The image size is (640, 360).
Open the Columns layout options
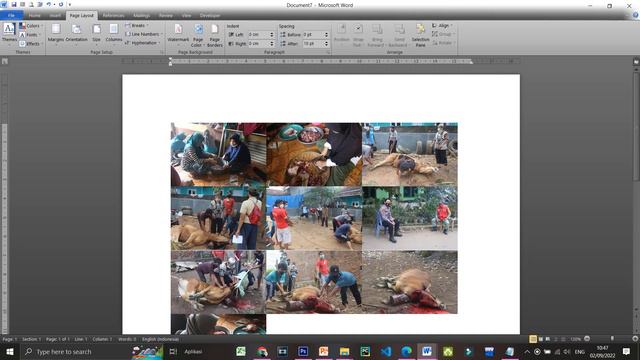point(114,34)
